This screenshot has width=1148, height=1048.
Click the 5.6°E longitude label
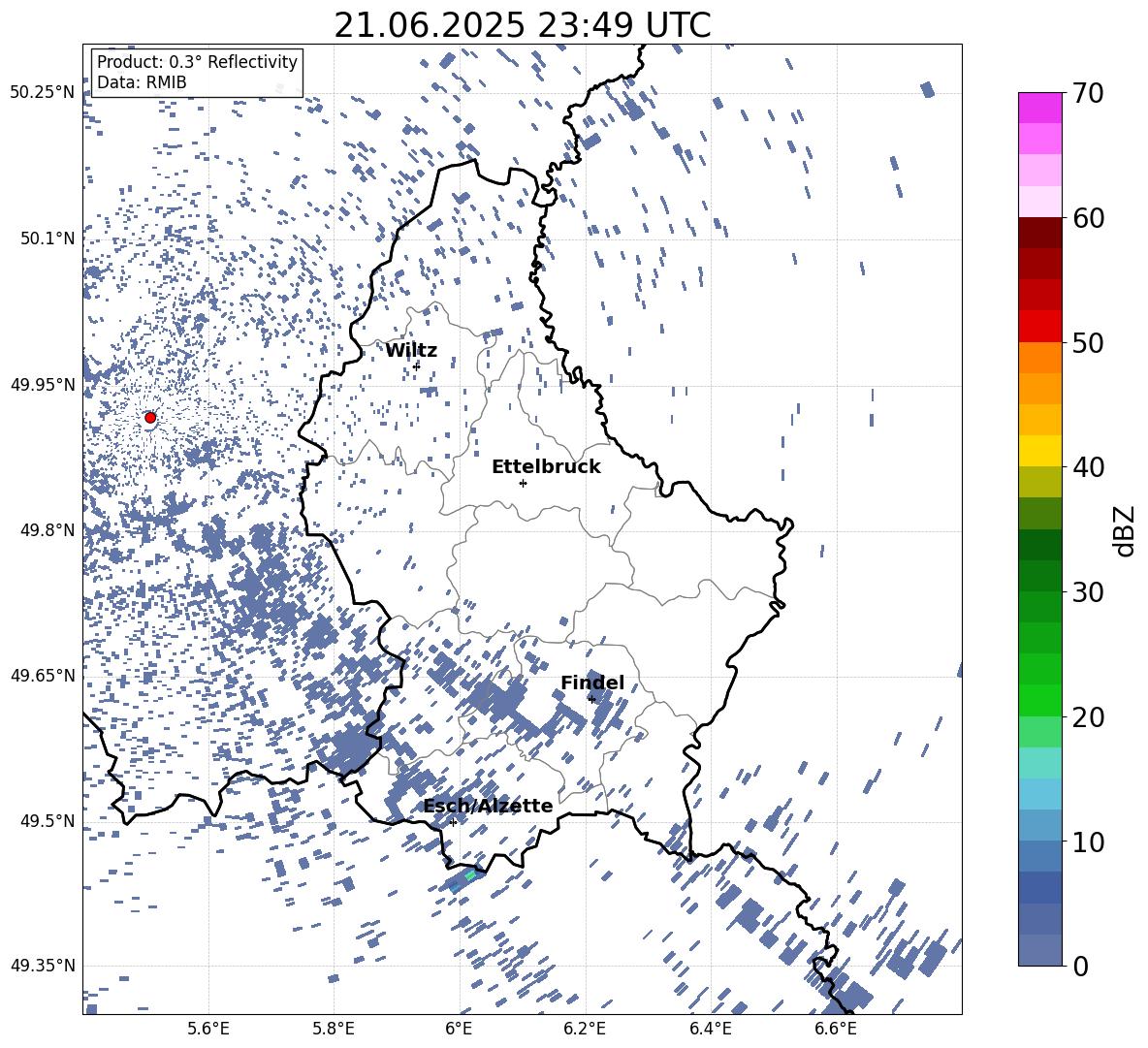(x=208, y=1029)
